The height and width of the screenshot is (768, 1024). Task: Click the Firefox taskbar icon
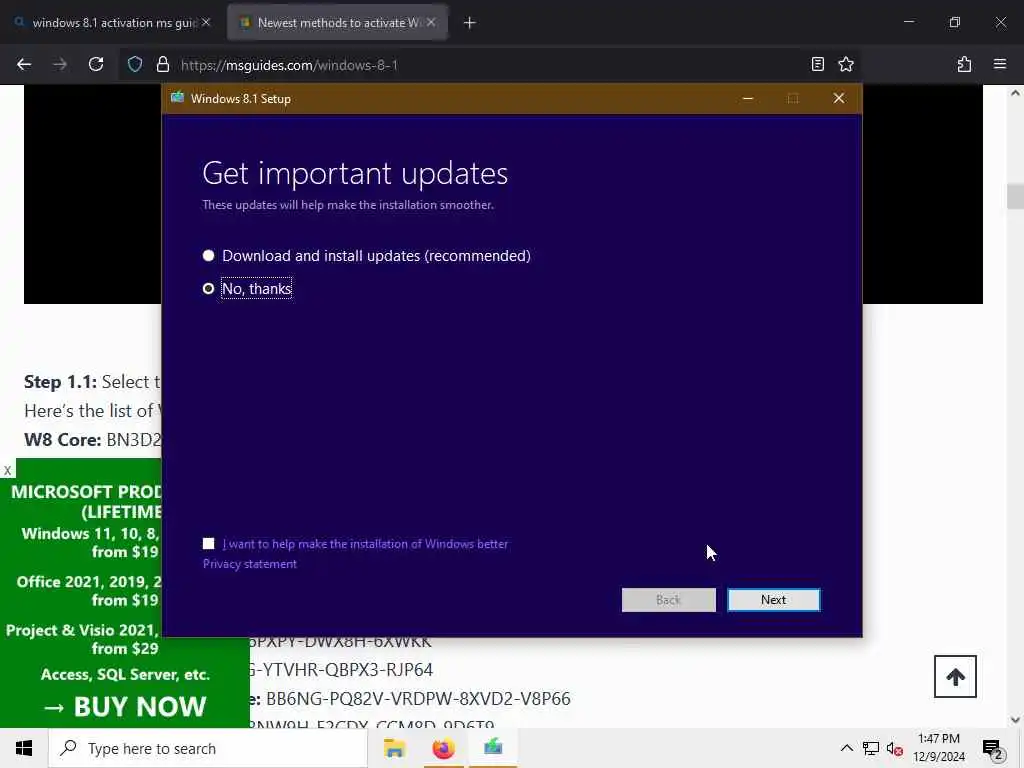(443, 748)
